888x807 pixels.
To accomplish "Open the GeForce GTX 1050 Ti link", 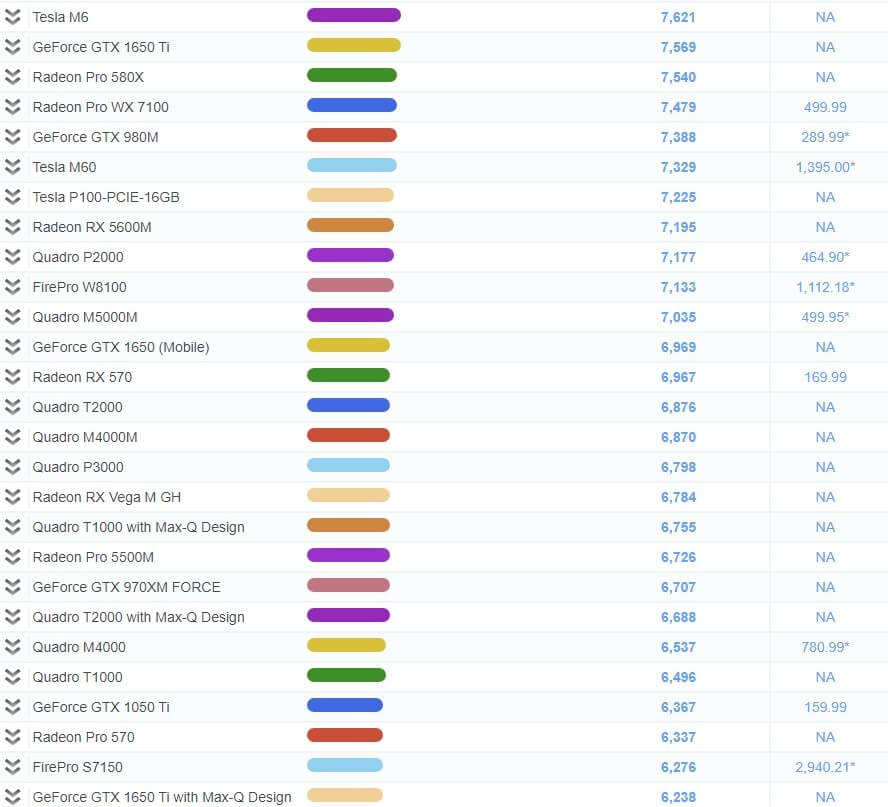I will [x=101, y=708].
